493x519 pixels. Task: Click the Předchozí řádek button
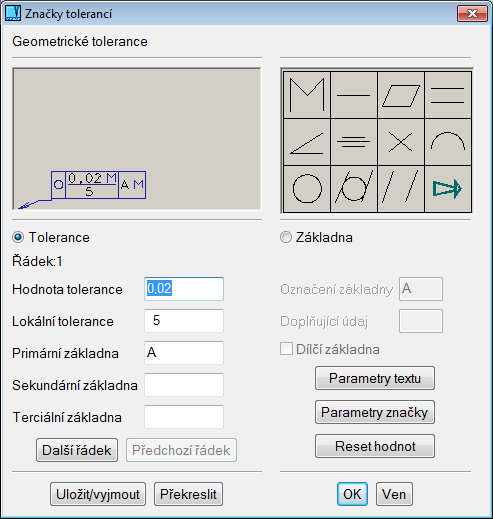click(181, 450)
